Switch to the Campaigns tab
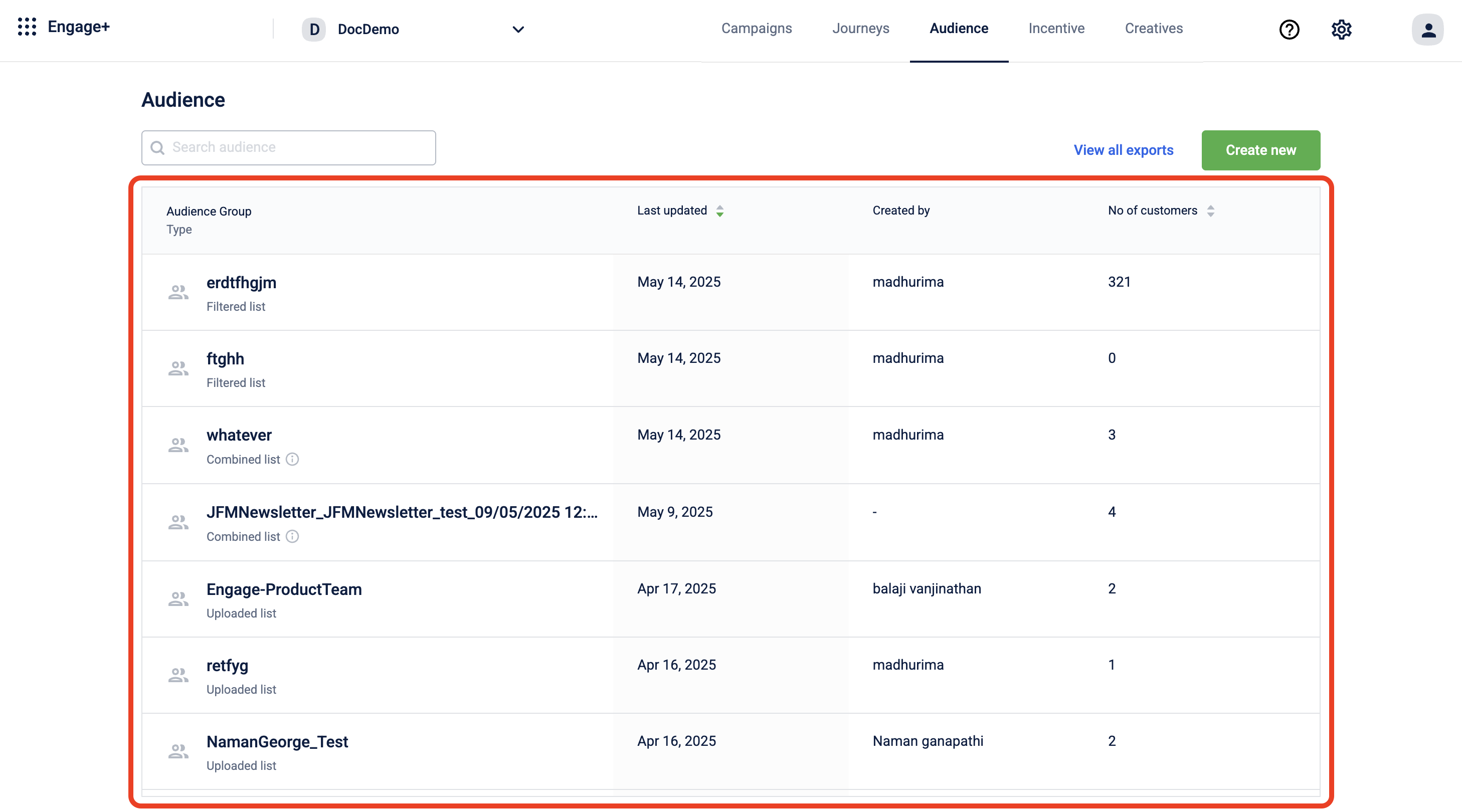The width and height of the screenshot is (1462, 812). pyautogui.click(x=756, y=29)
